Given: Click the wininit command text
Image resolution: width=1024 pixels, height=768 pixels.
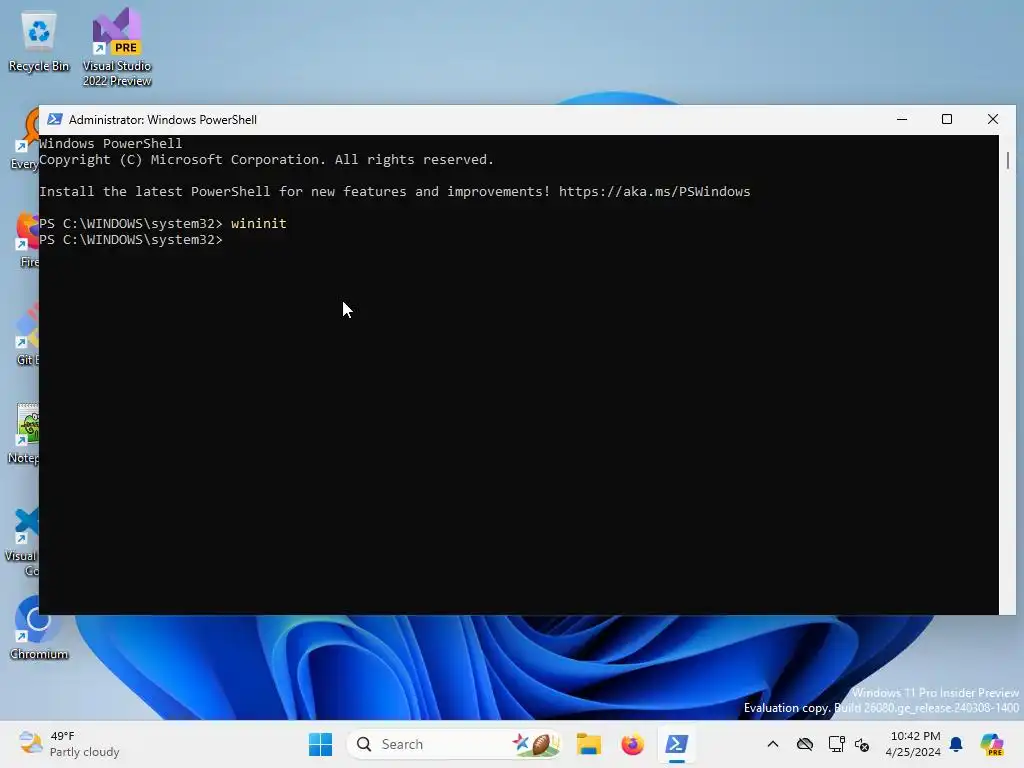Looking at the screenshot, I should point(259,223).
